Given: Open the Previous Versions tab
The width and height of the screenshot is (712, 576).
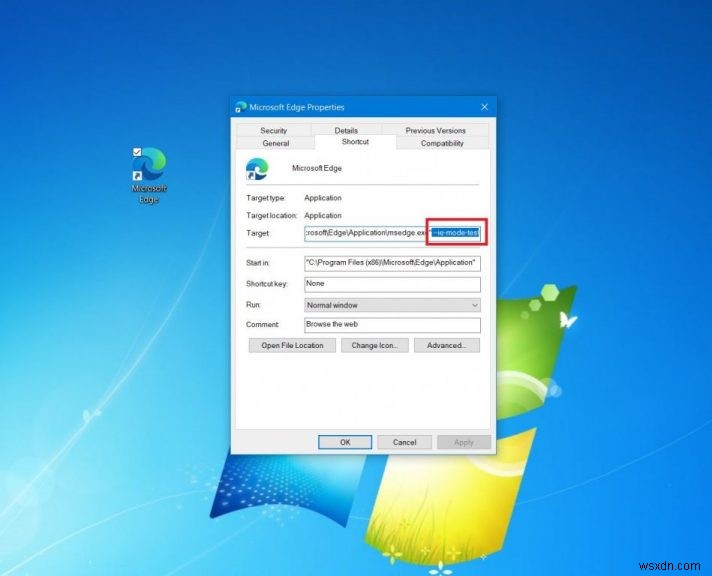Looking at the screenshot, I should click(435, 130).
